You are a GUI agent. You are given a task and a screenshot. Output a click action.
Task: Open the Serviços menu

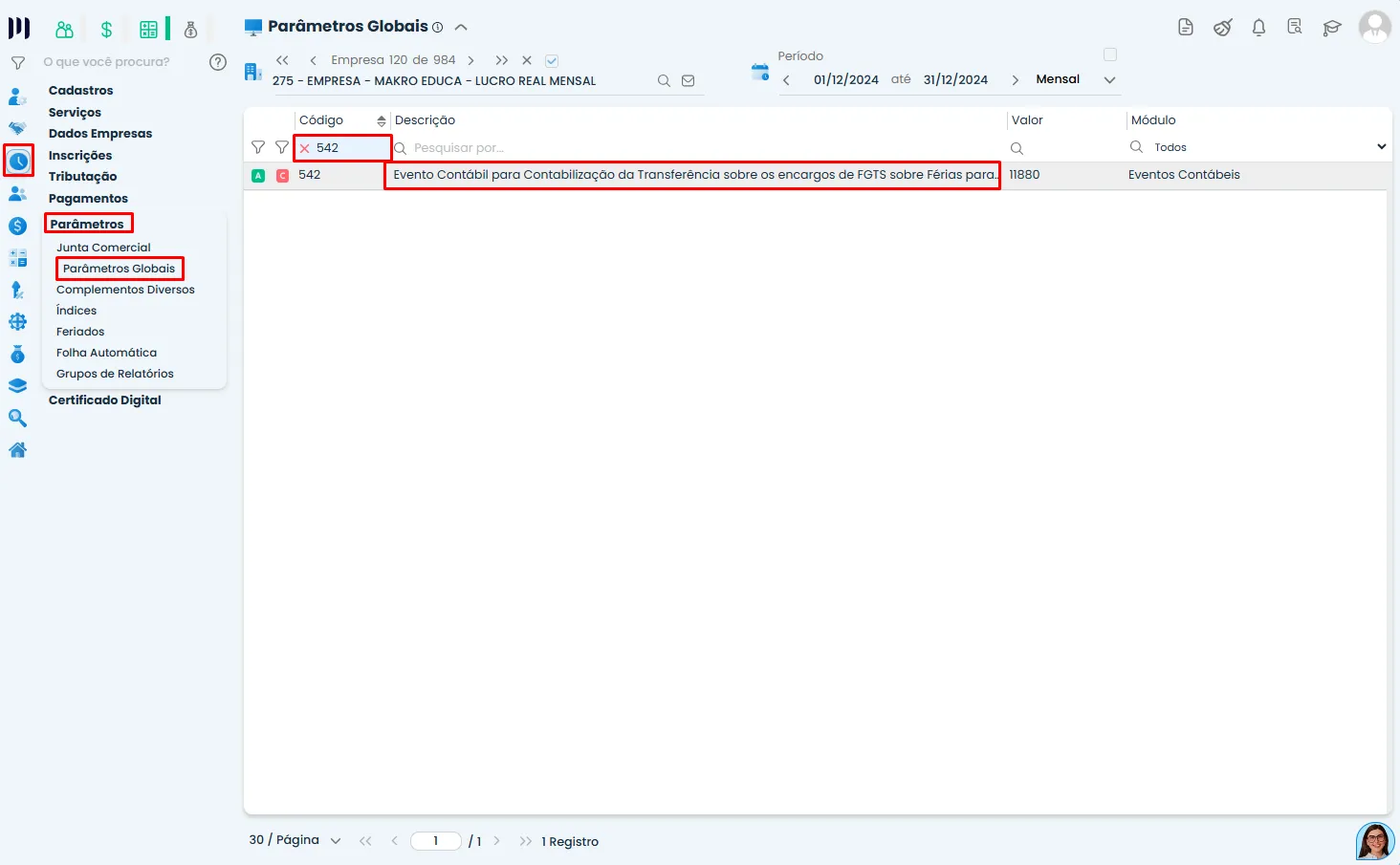point(75,112)
